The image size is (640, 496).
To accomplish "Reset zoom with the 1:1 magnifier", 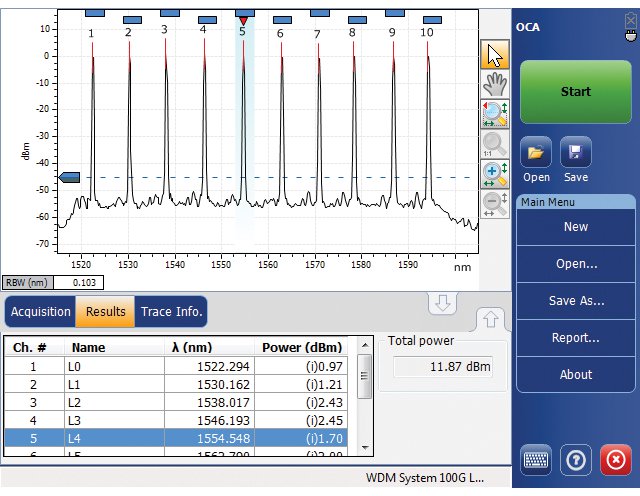I will pos(495,145).
